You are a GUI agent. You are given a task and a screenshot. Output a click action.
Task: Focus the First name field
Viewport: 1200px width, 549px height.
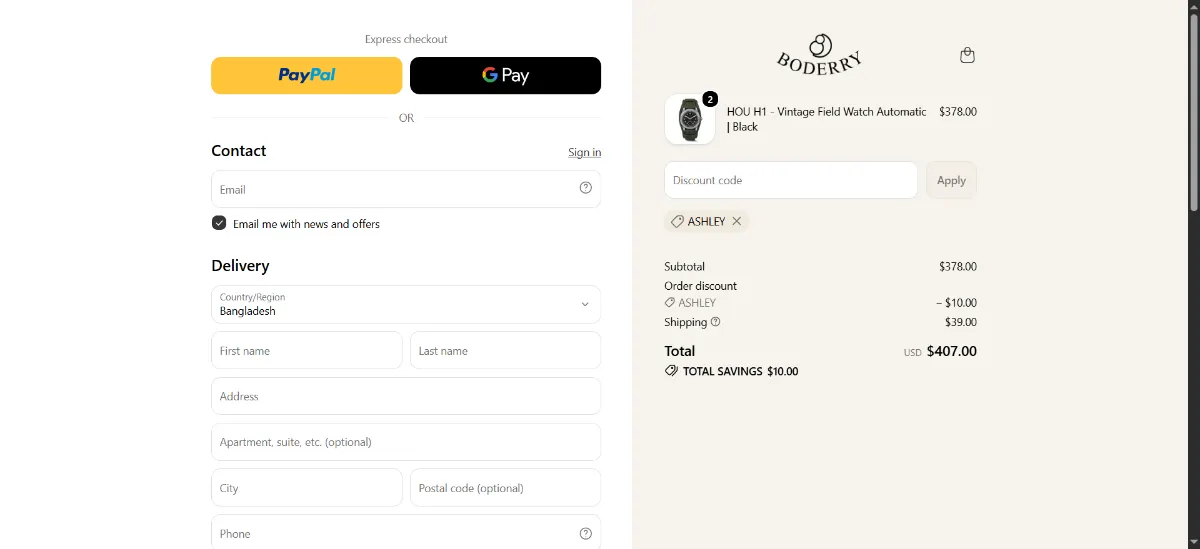[307, 351]
